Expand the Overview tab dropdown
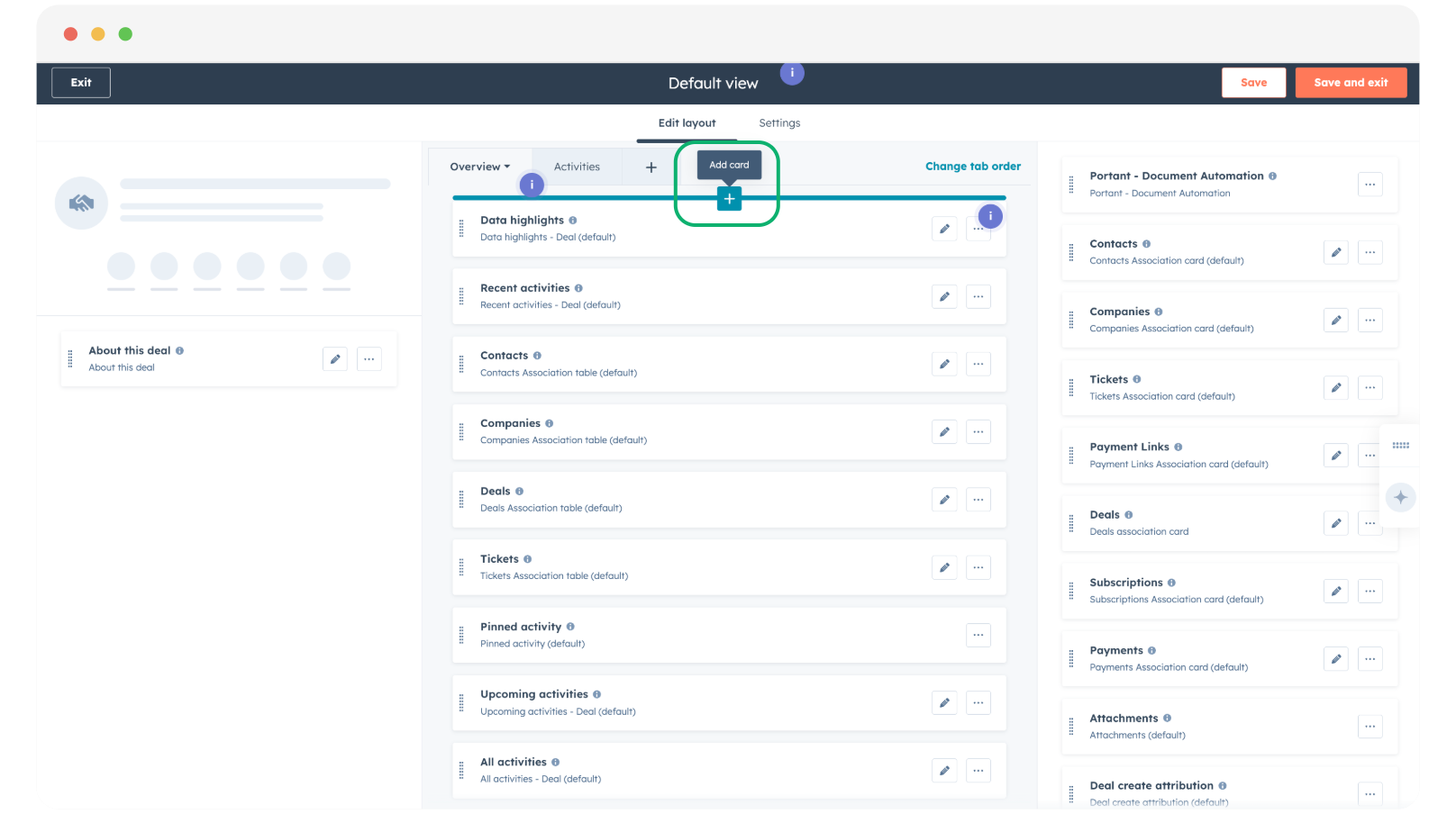Viewport: 1456px width, 814px height. pyautogui.click(x=480, y=167)
